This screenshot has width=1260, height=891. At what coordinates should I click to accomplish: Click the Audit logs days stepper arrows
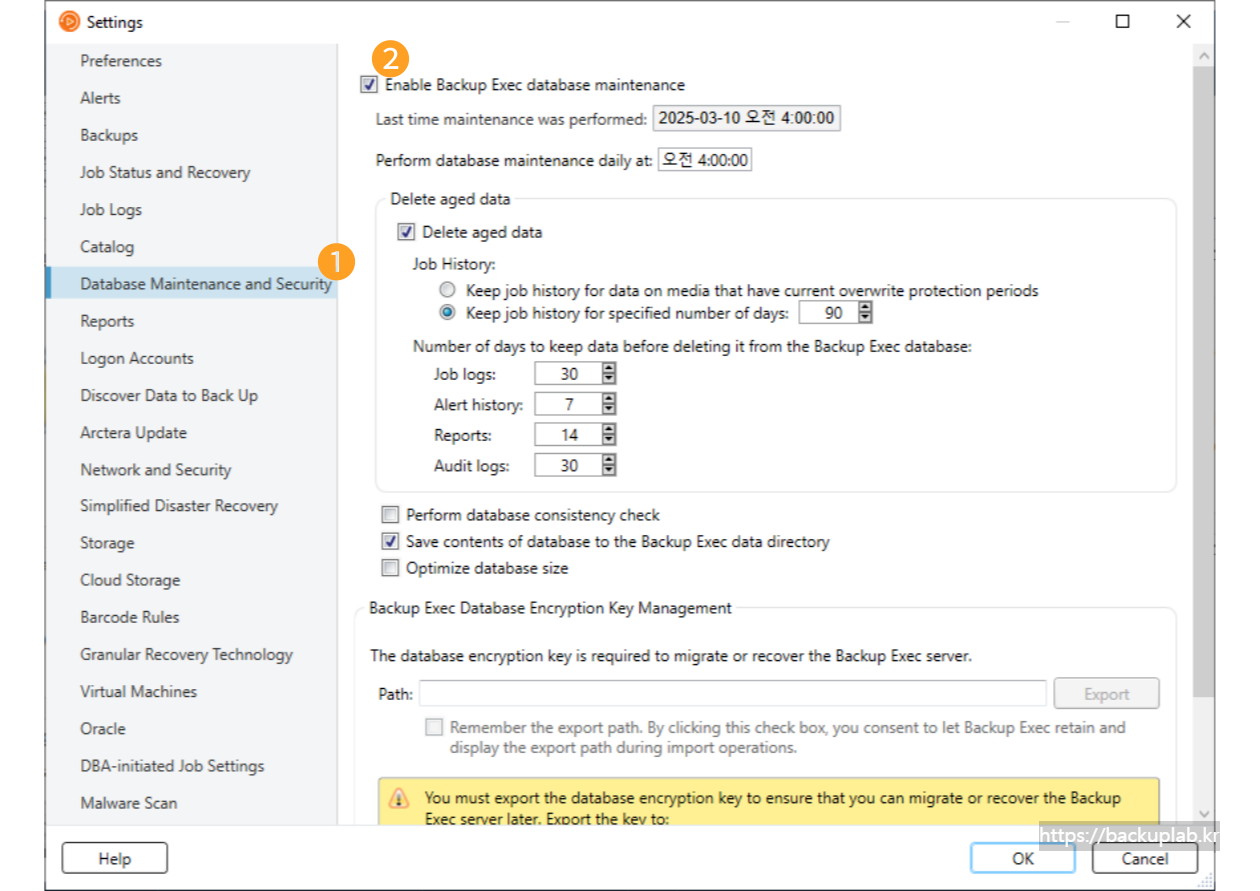click(609, 465)
